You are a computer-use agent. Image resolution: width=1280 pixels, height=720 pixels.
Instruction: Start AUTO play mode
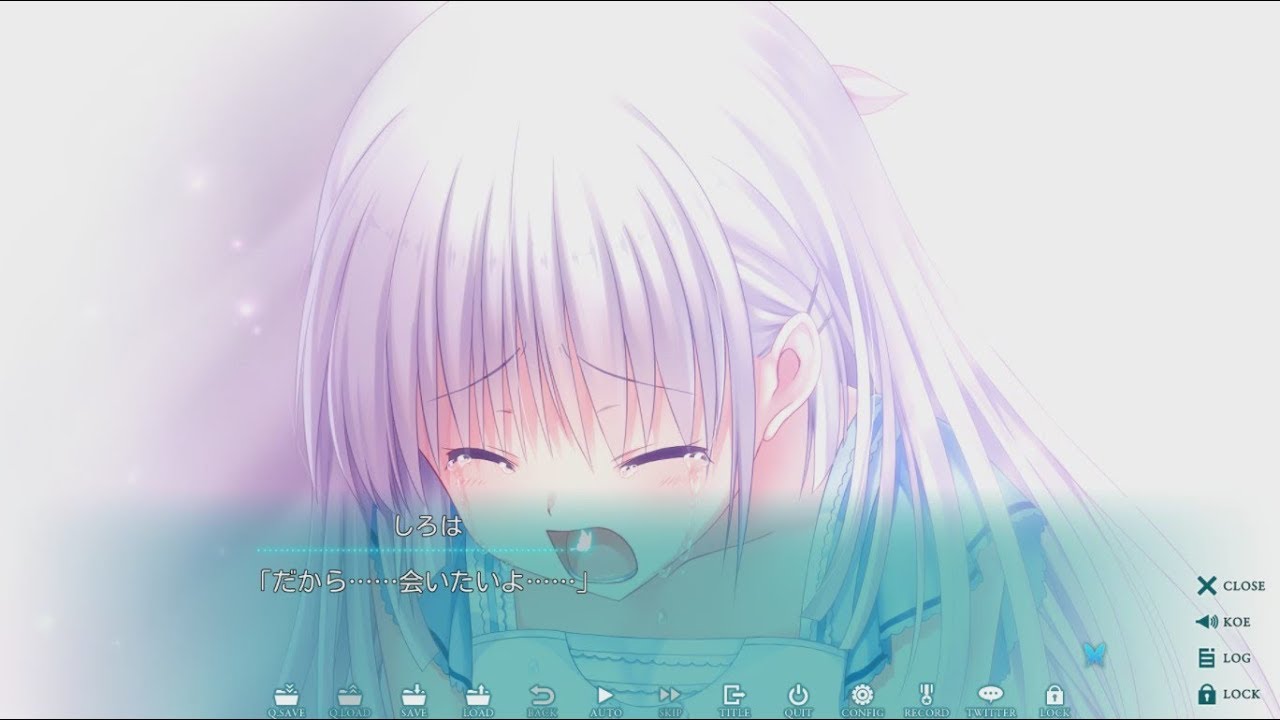[606, 699]
